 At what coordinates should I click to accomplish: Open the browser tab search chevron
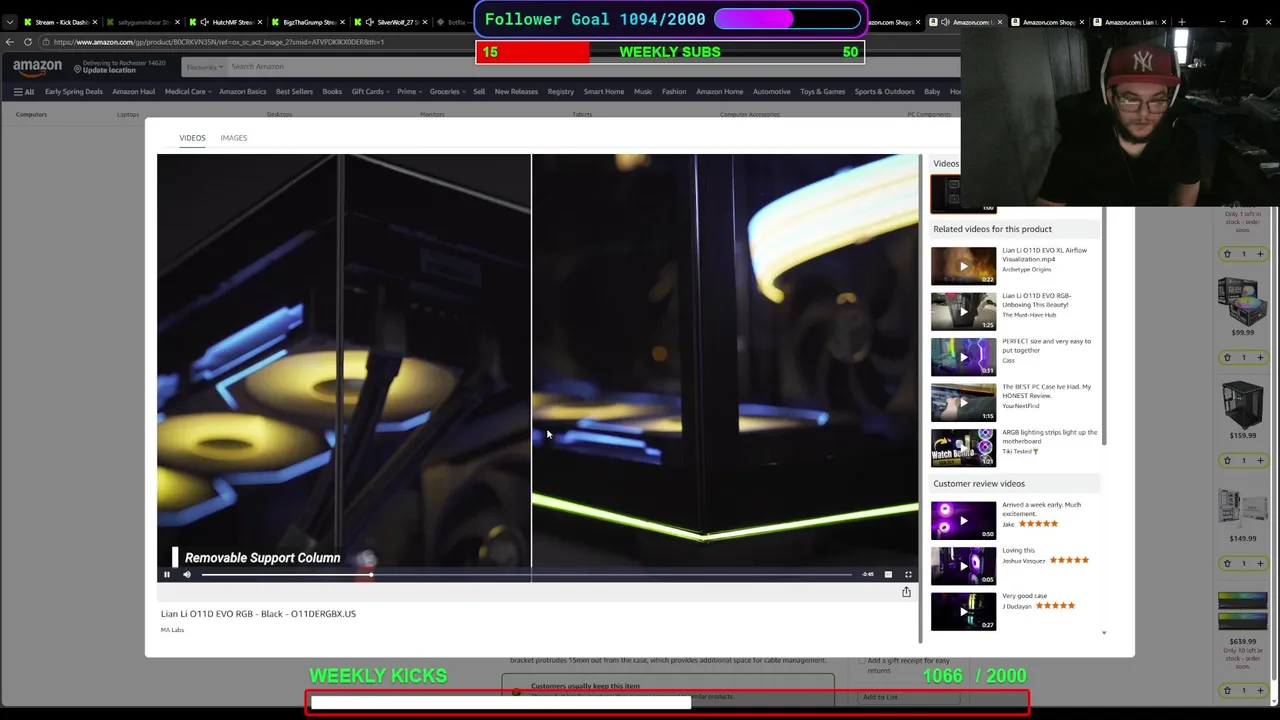pyautogui.click(x=9, y=22)
